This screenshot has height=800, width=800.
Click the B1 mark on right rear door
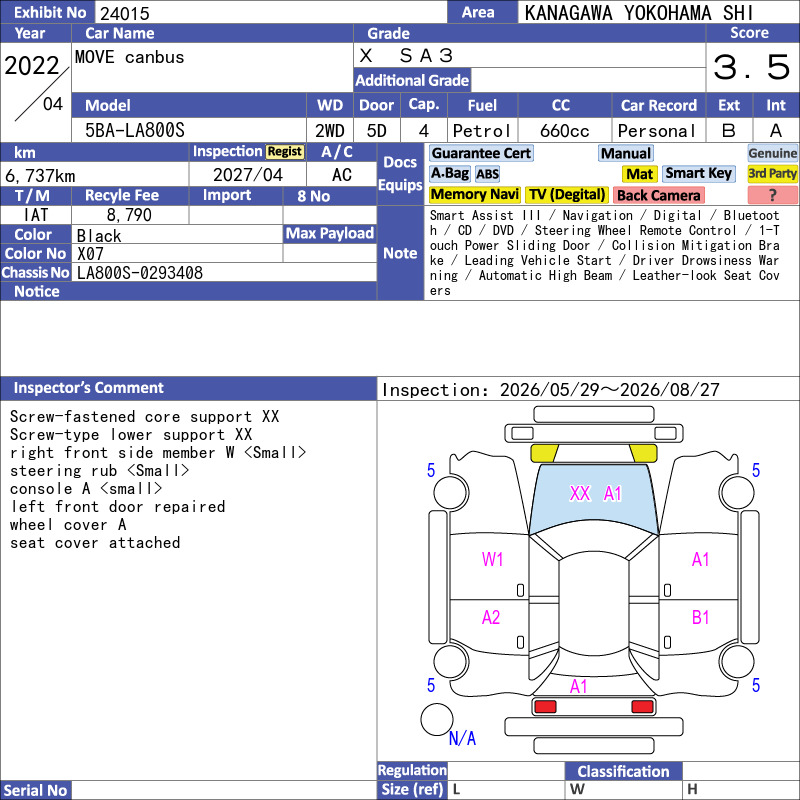700,617
